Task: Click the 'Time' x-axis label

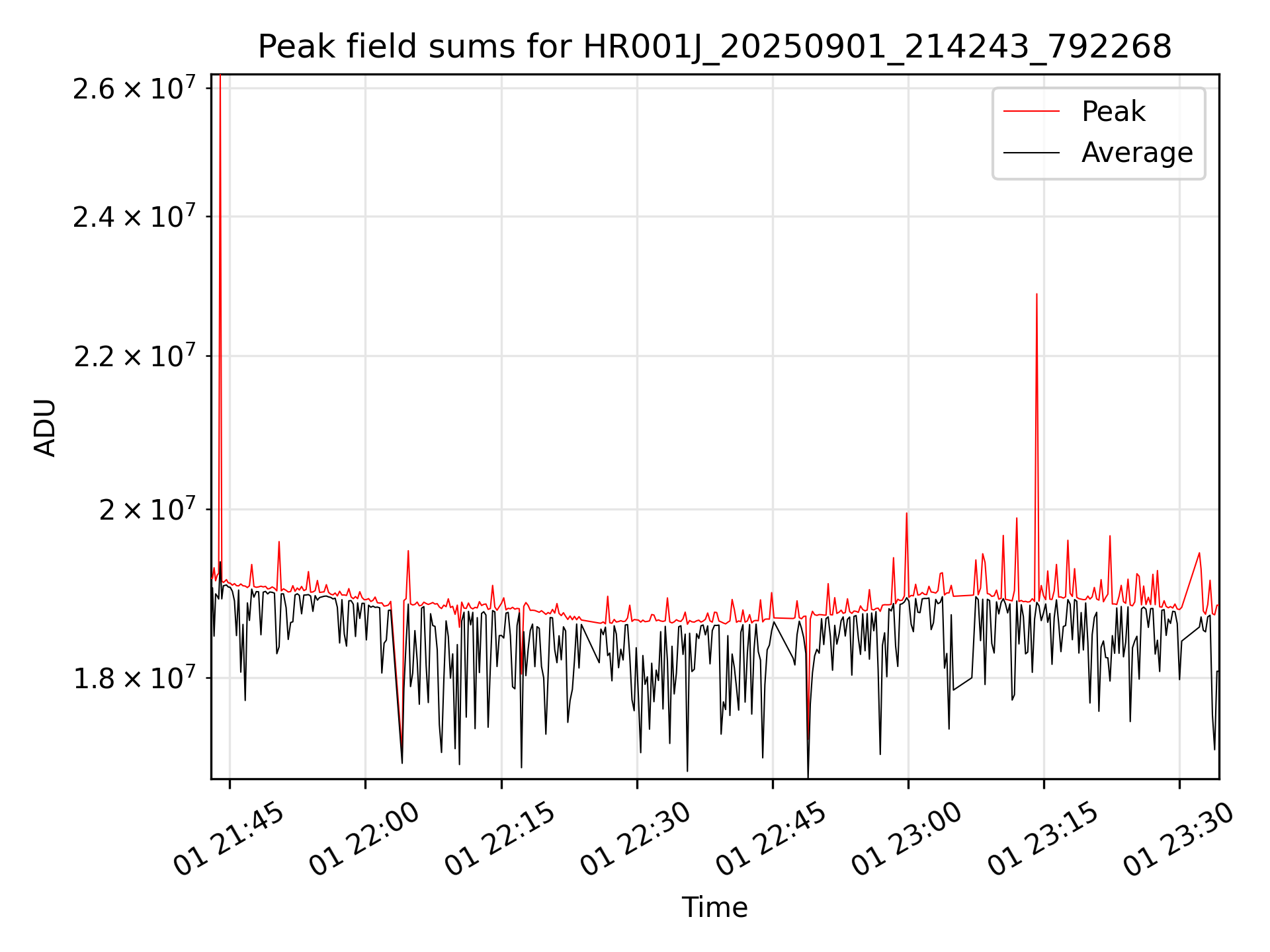Action: (x=714, y=907)
